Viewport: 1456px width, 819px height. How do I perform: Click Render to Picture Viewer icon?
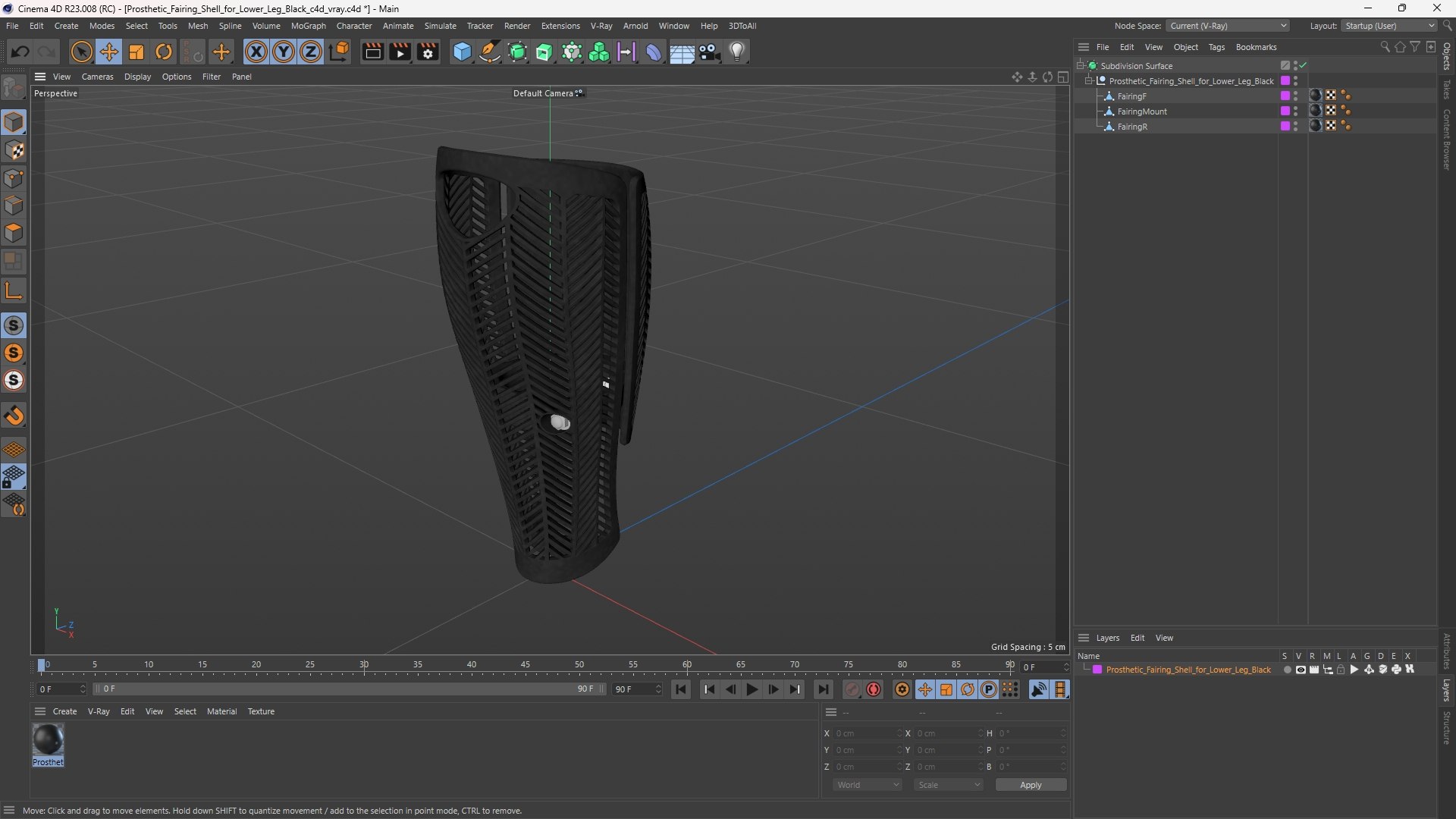pos(400,52)
